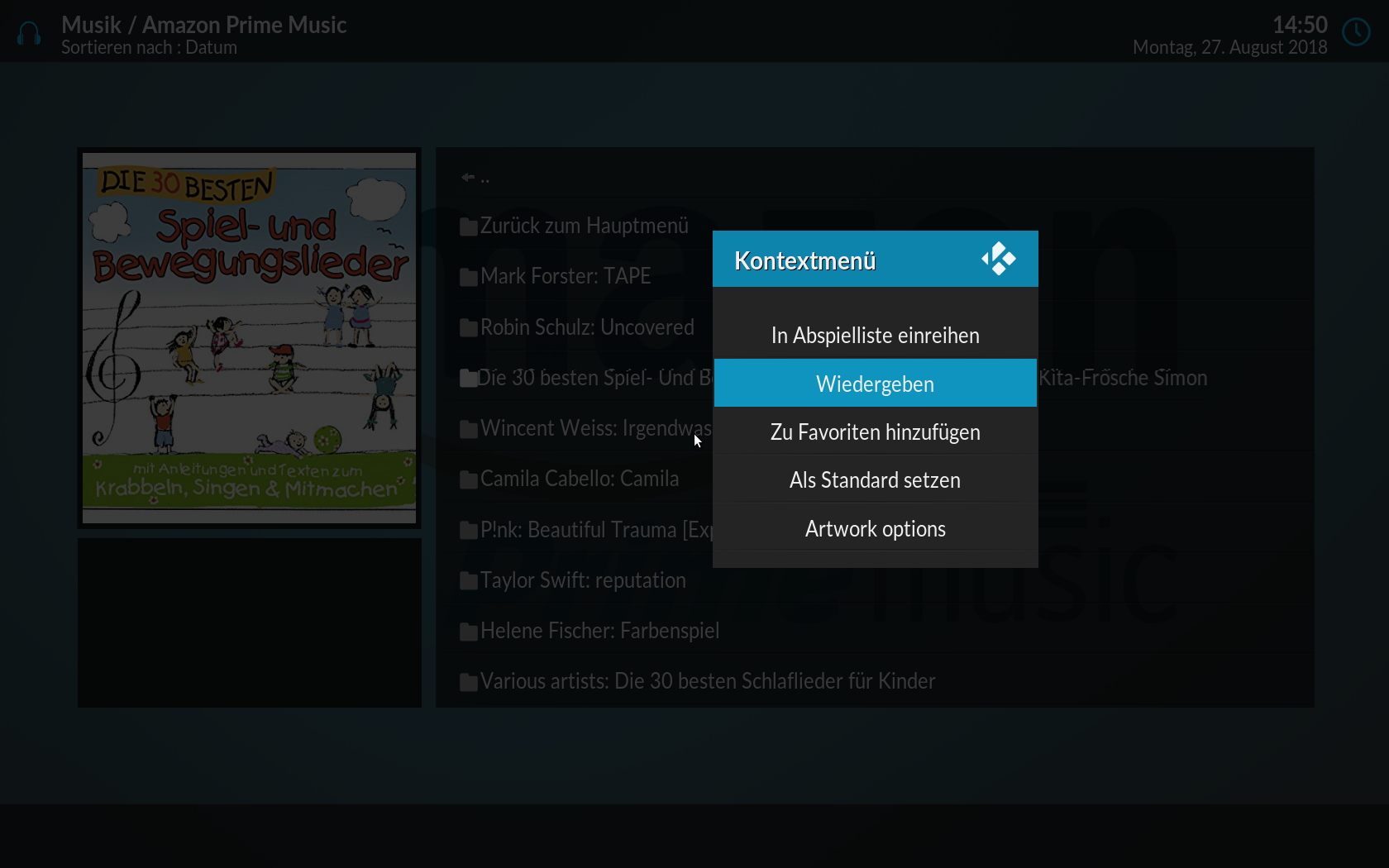Click folder icon beside Robin Schulz: Uncovered
Image resolution: width=1389 pixels, height=868 pixels.
469,328
